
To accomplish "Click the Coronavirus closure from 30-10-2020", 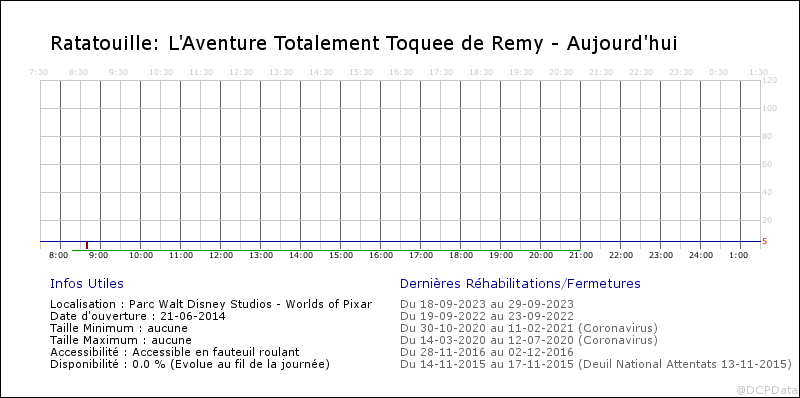I will pos(529,328).
